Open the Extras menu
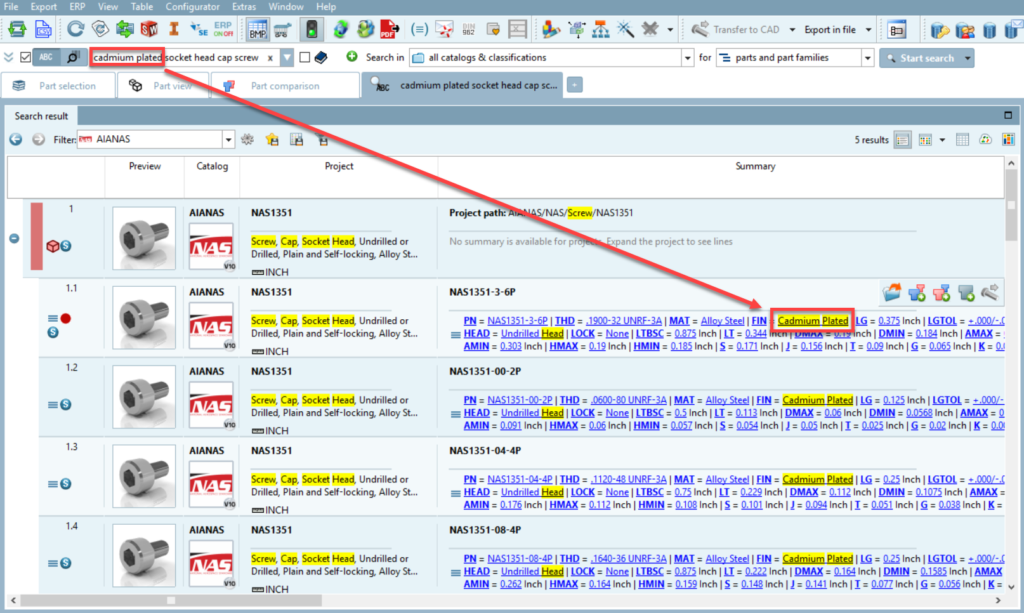This screenshot has width=1024, height=613. pyautogui.click(x=244, y=7)
